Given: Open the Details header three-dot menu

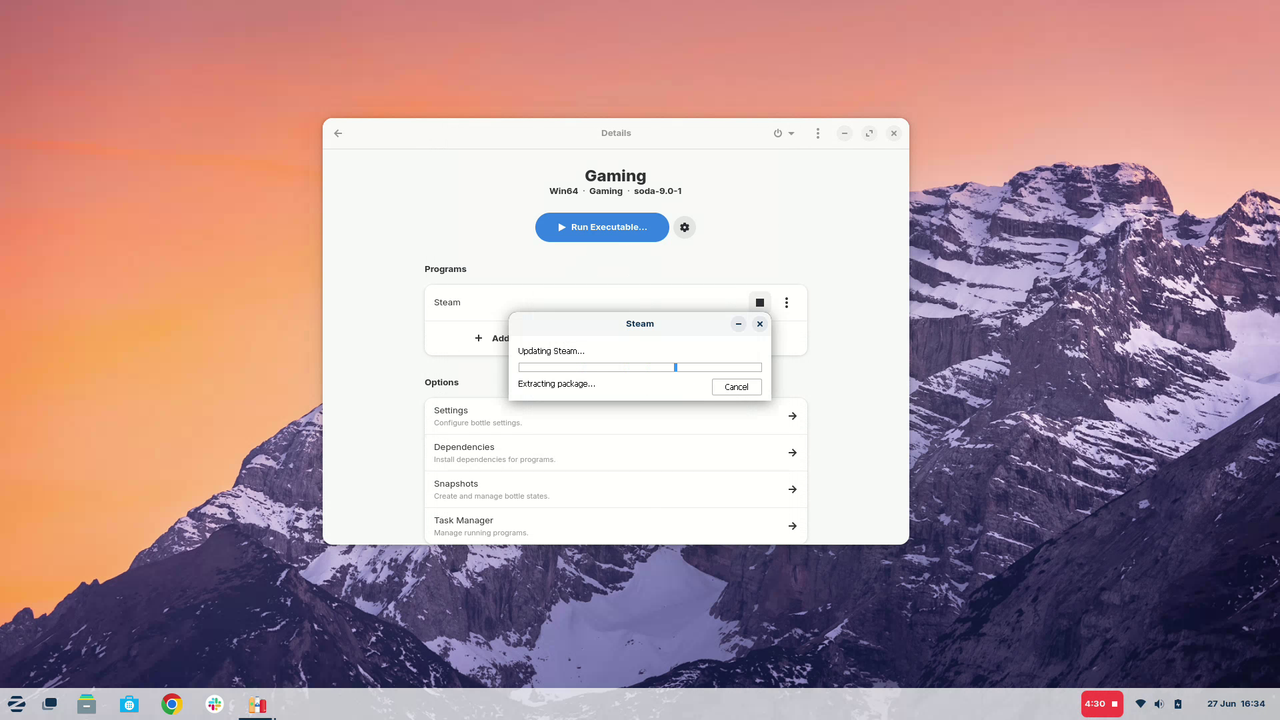Looking at the screenshot, I should (818, 133).
